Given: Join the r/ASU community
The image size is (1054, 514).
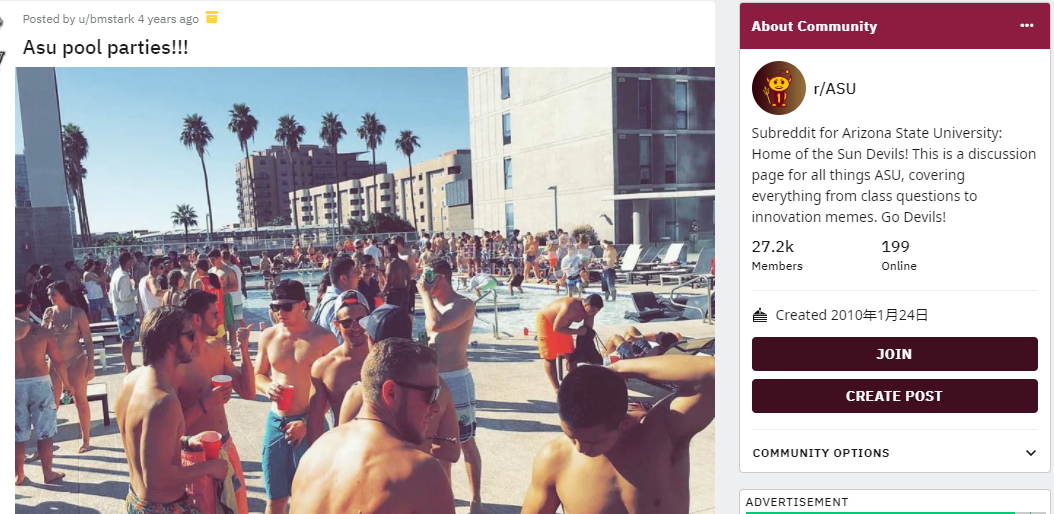Looking at the screenshot, I should click(894, 354).
